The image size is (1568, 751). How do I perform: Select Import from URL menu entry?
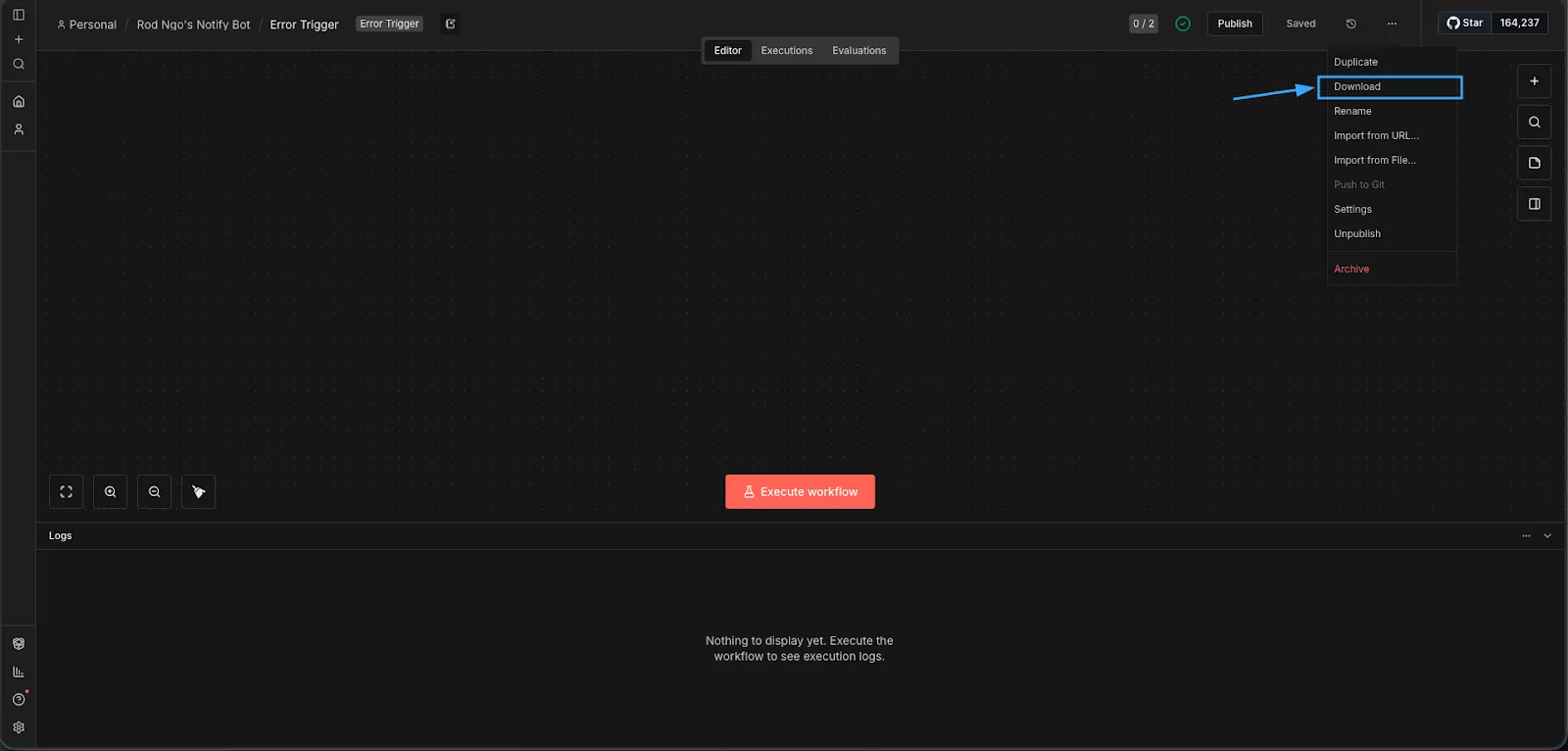(x=1392, y=135)
